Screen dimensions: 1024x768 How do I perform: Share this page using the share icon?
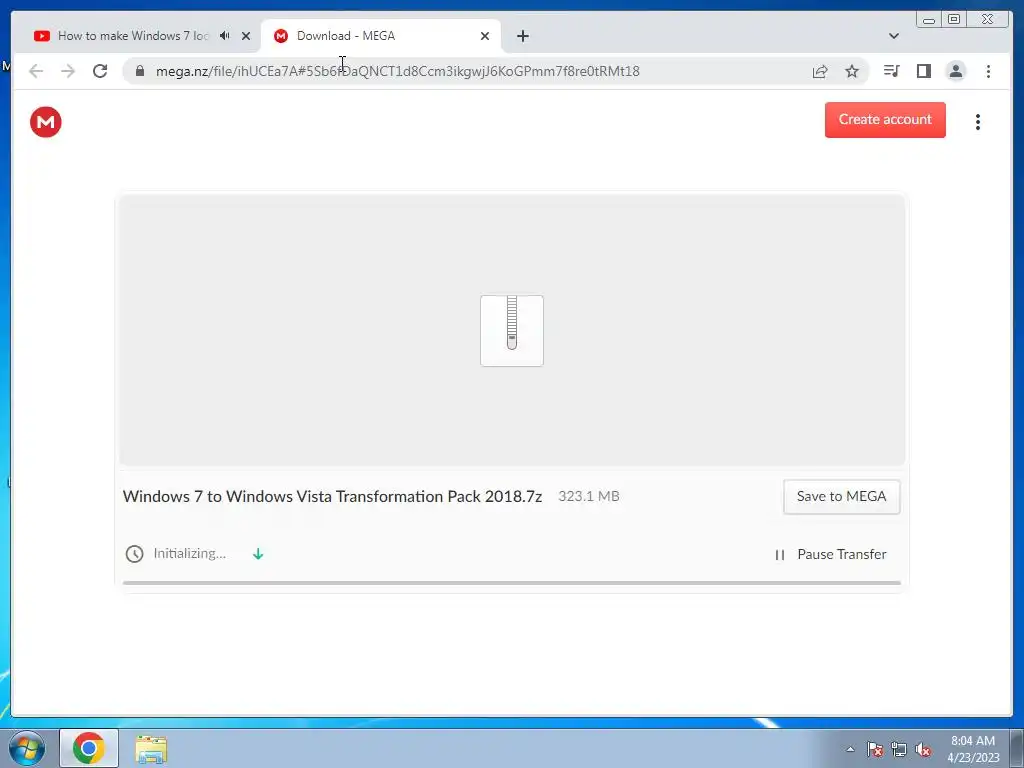click(820, 71)
